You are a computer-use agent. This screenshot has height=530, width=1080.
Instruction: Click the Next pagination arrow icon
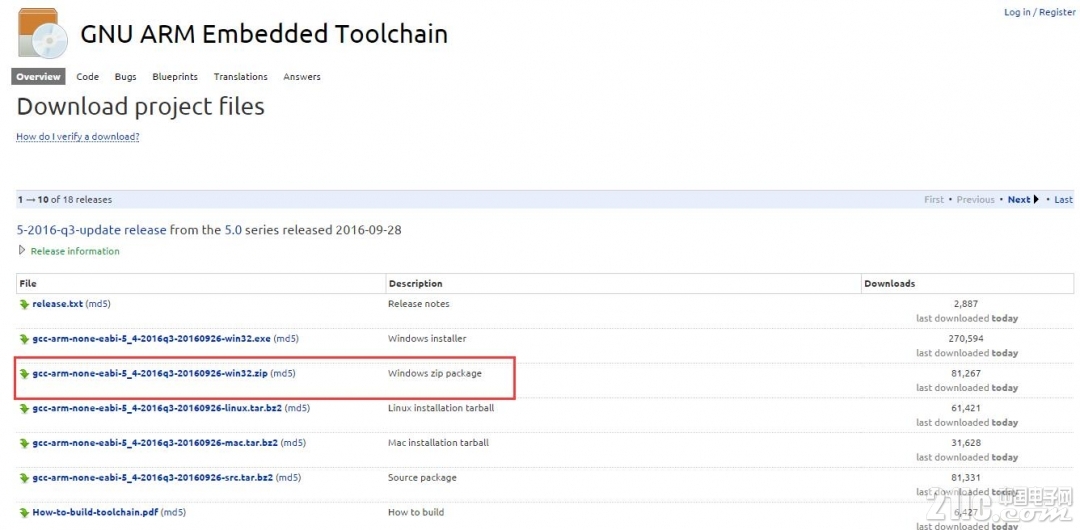1036,200
